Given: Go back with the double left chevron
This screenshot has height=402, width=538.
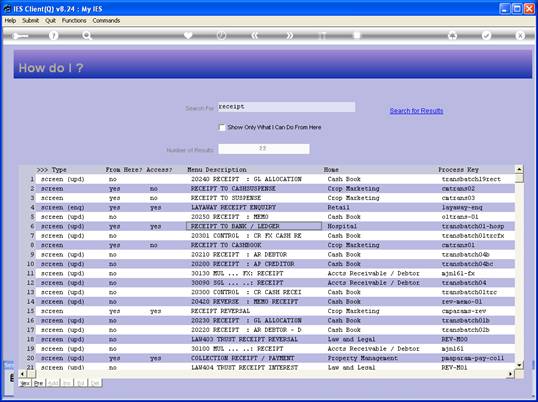Looking at the screenshot, I should [255, 36].
